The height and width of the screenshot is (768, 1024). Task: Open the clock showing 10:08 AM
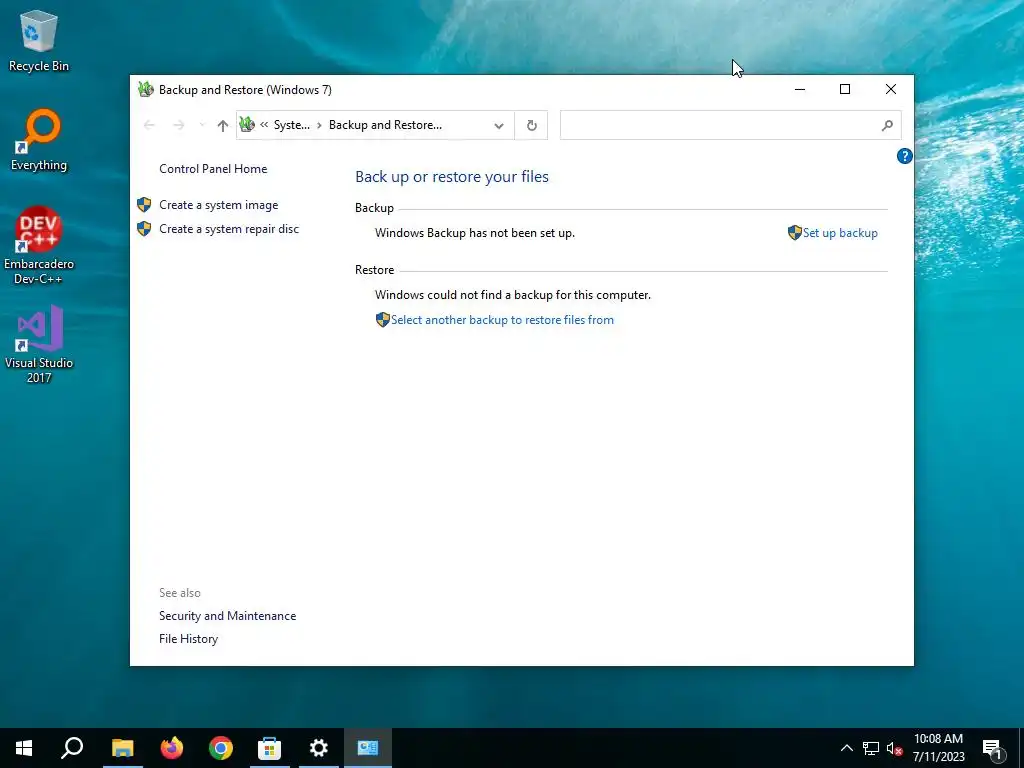tap(938, 748)
